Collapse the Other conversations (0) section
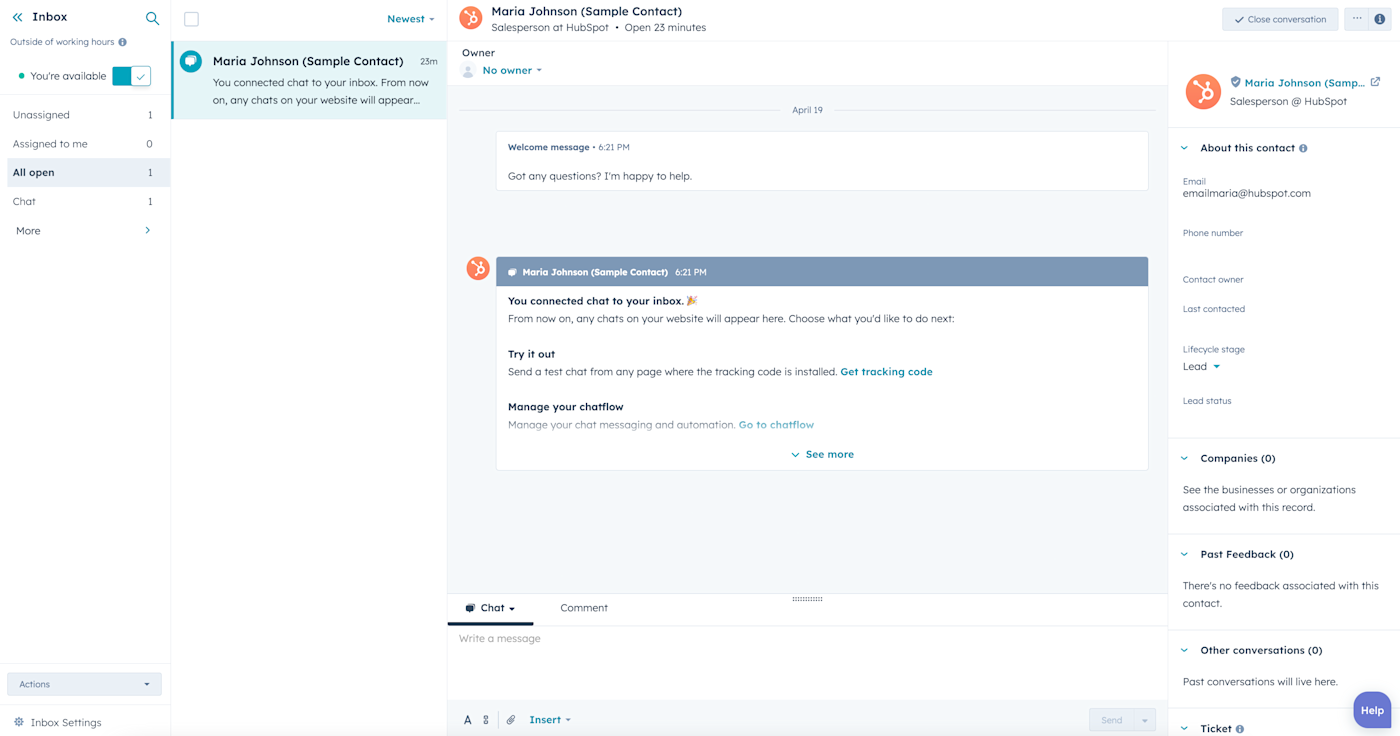Image resolution: width=1400 pixels, height=736 pixels. point(1184,650)
